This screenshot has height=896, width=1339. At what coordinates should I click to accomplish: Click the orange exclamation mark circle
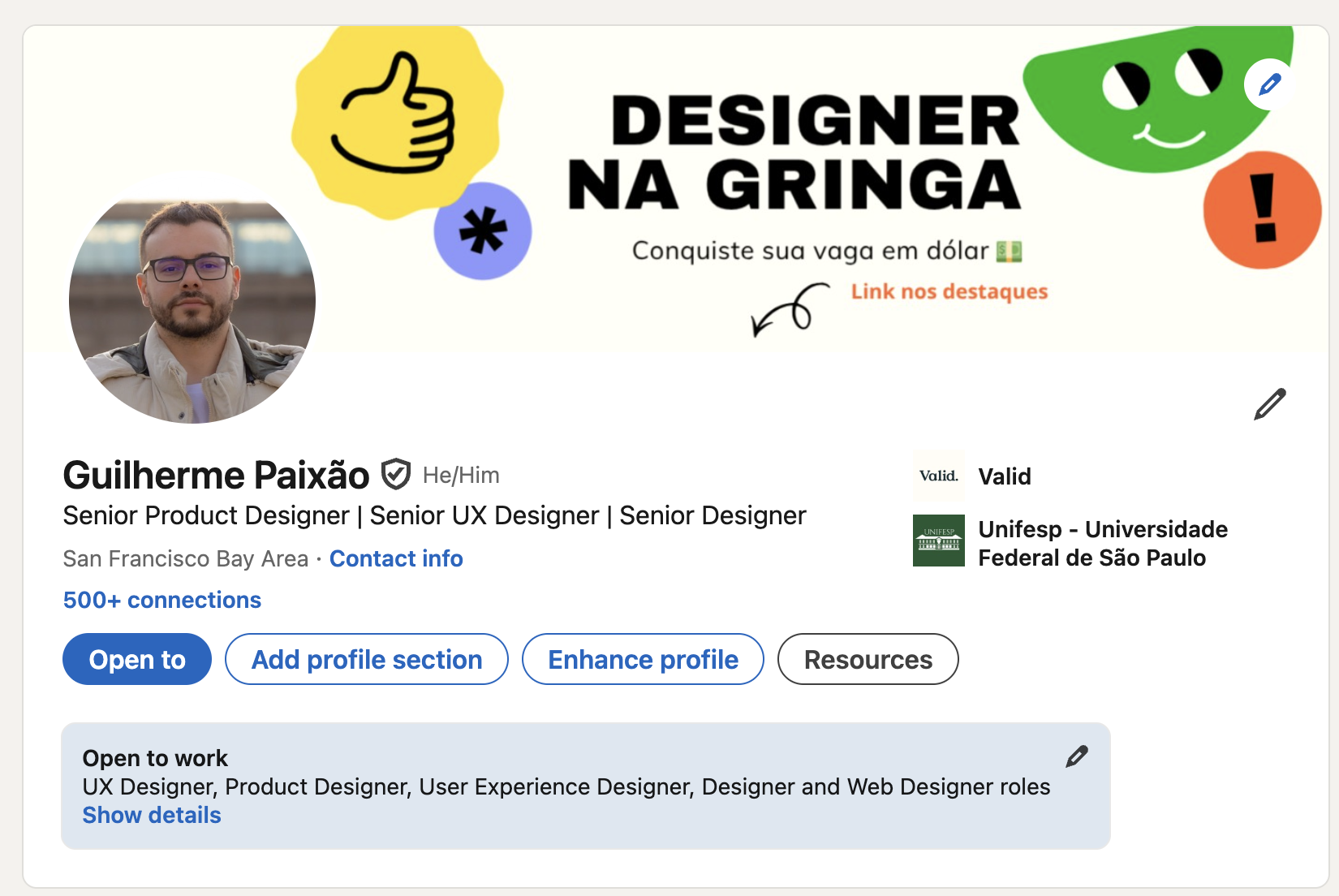1262,210
